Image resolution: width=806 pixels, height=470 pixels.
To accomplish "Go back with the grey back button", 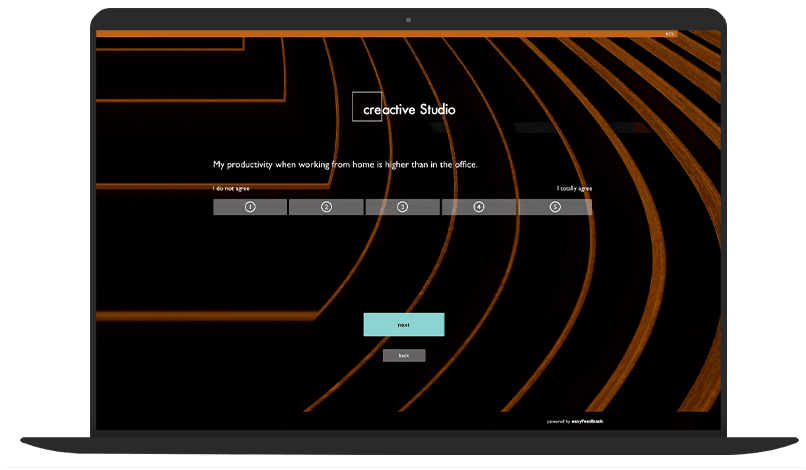I will [x=404, y=355].
